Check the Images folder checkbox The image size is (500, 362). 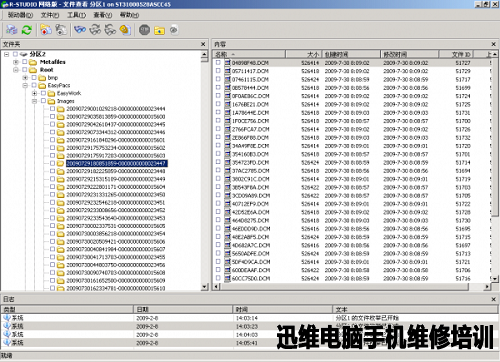(x=43, y=101)
